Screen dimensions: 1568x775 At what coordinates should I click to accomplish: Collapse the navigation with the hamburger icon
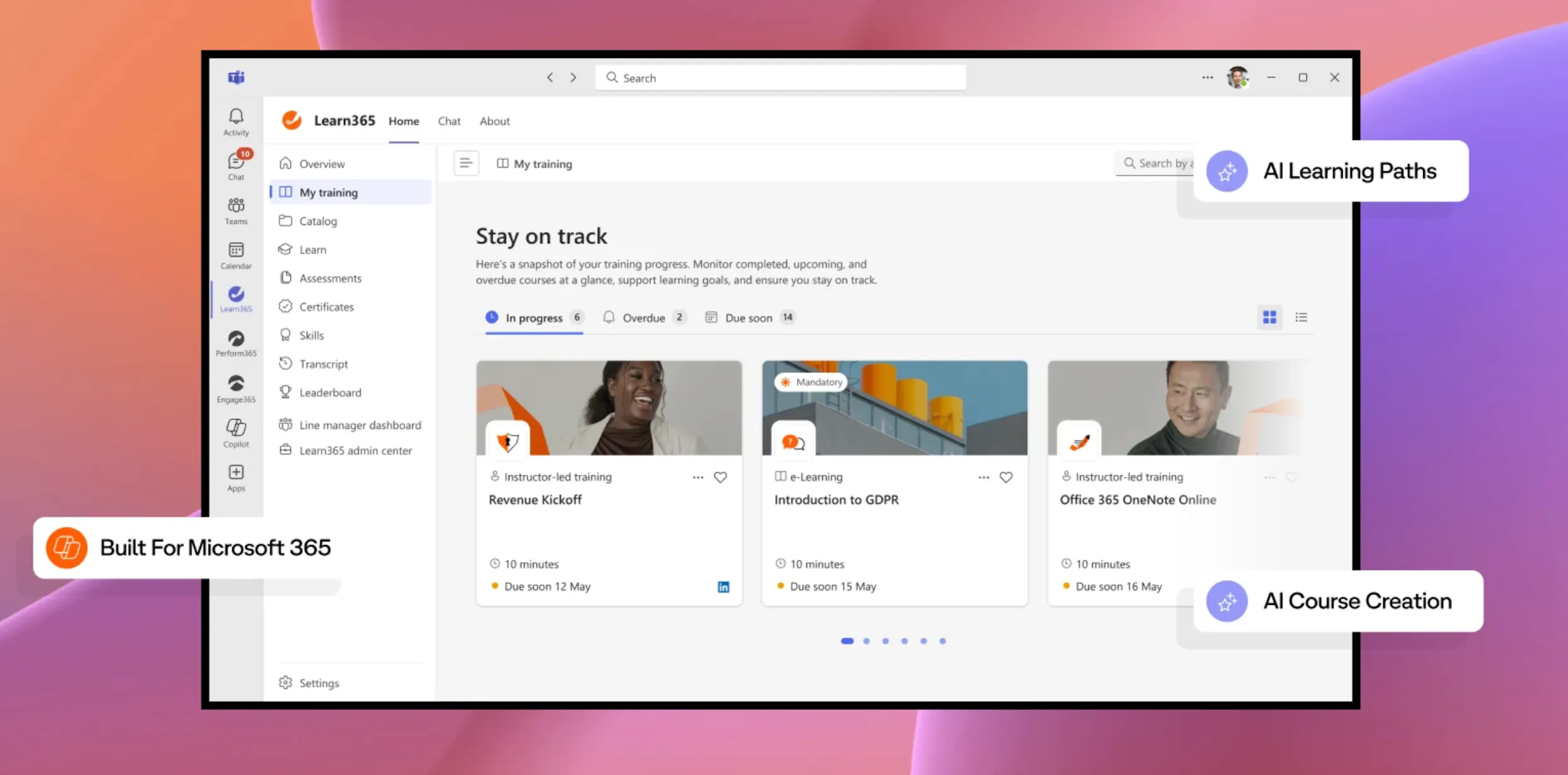click(x=466, y=163)
